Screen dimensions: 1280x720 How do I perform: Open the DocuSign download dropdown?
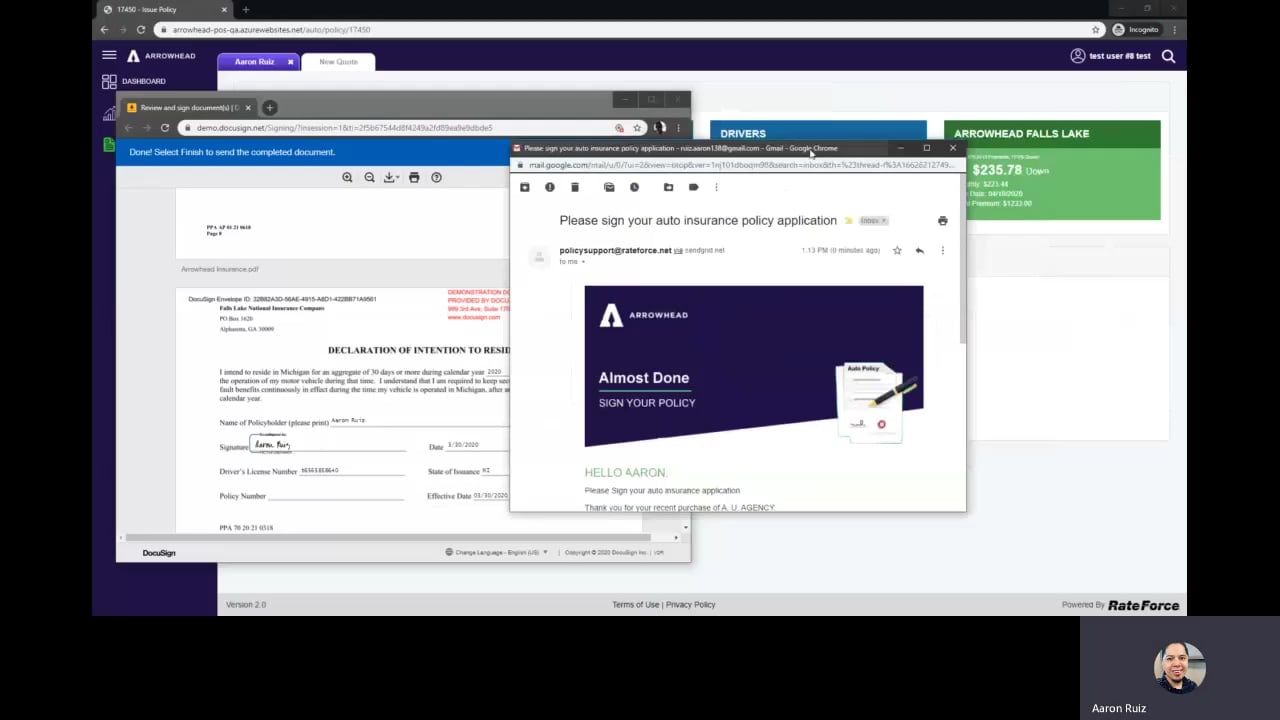[391, 177]
